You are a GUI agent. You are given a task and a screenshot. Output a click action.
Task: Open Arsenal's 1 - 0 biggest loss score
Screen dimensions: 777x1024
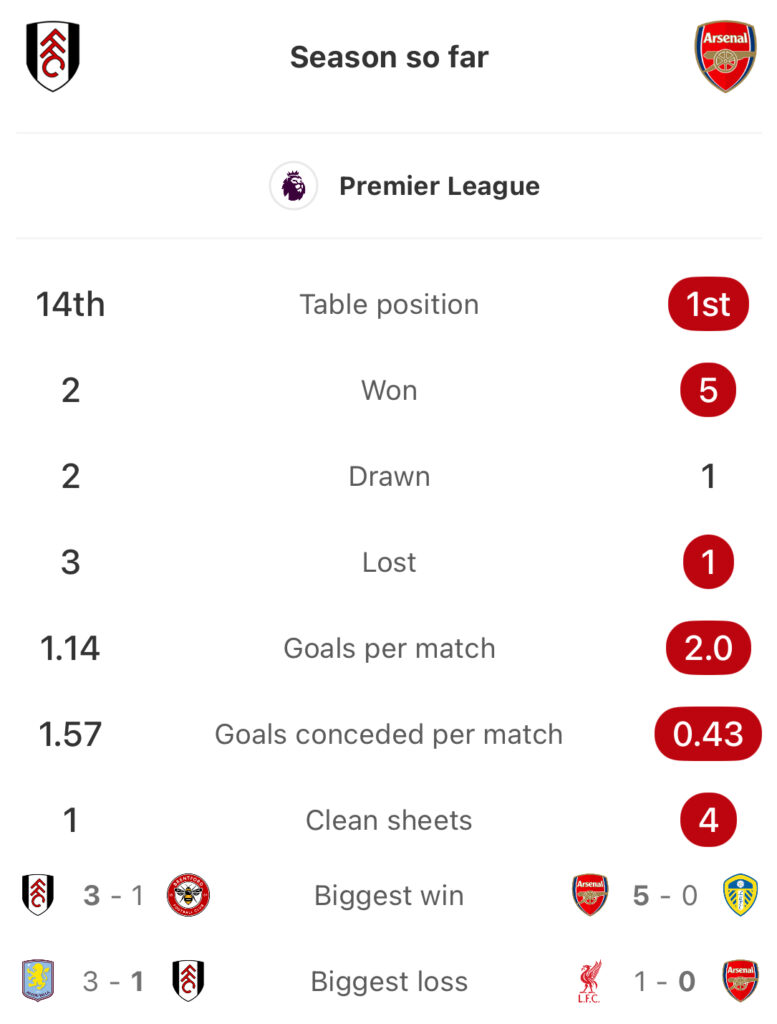coord(665,981)
